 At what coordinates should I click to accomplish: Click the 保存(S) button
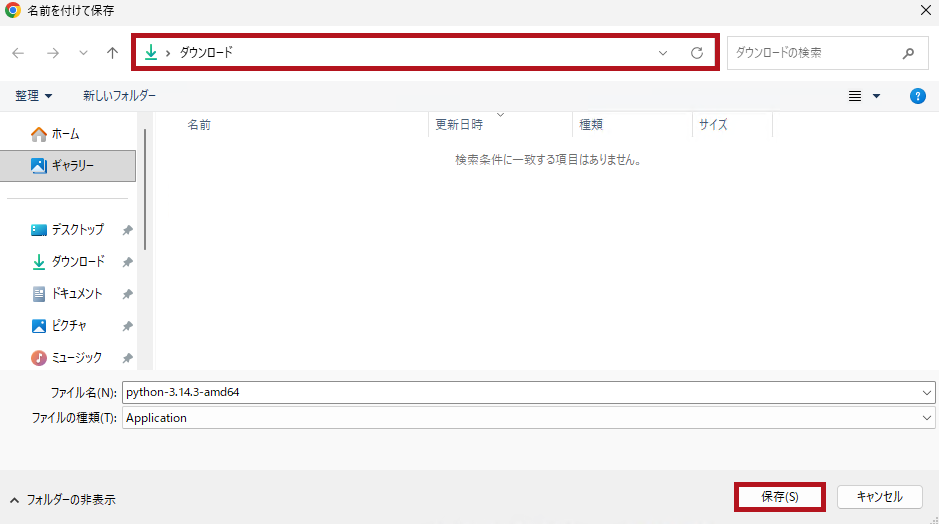click(x=780, y=497)
